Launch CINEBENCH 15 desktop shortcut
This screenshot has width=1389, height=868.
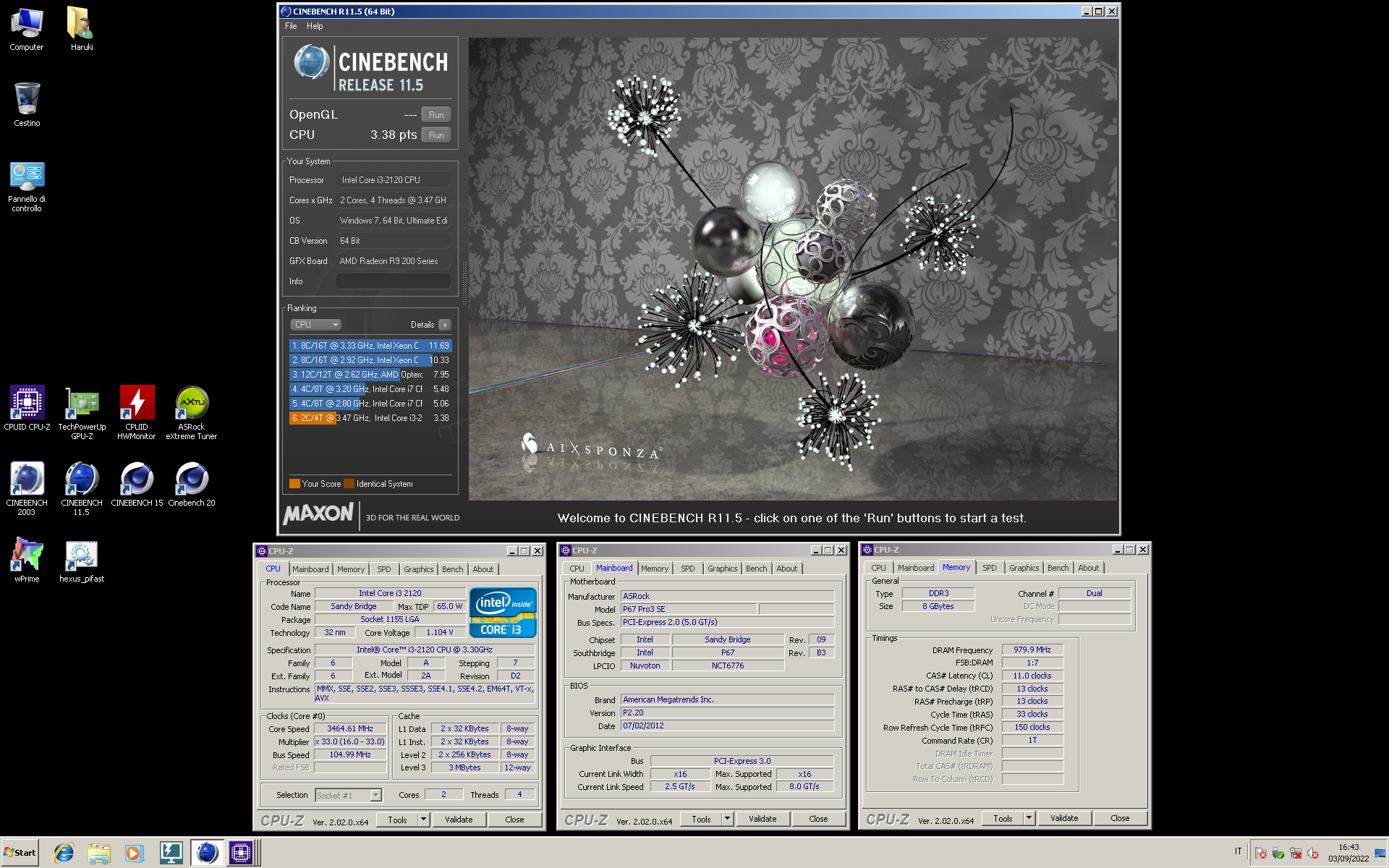(137, 485)
